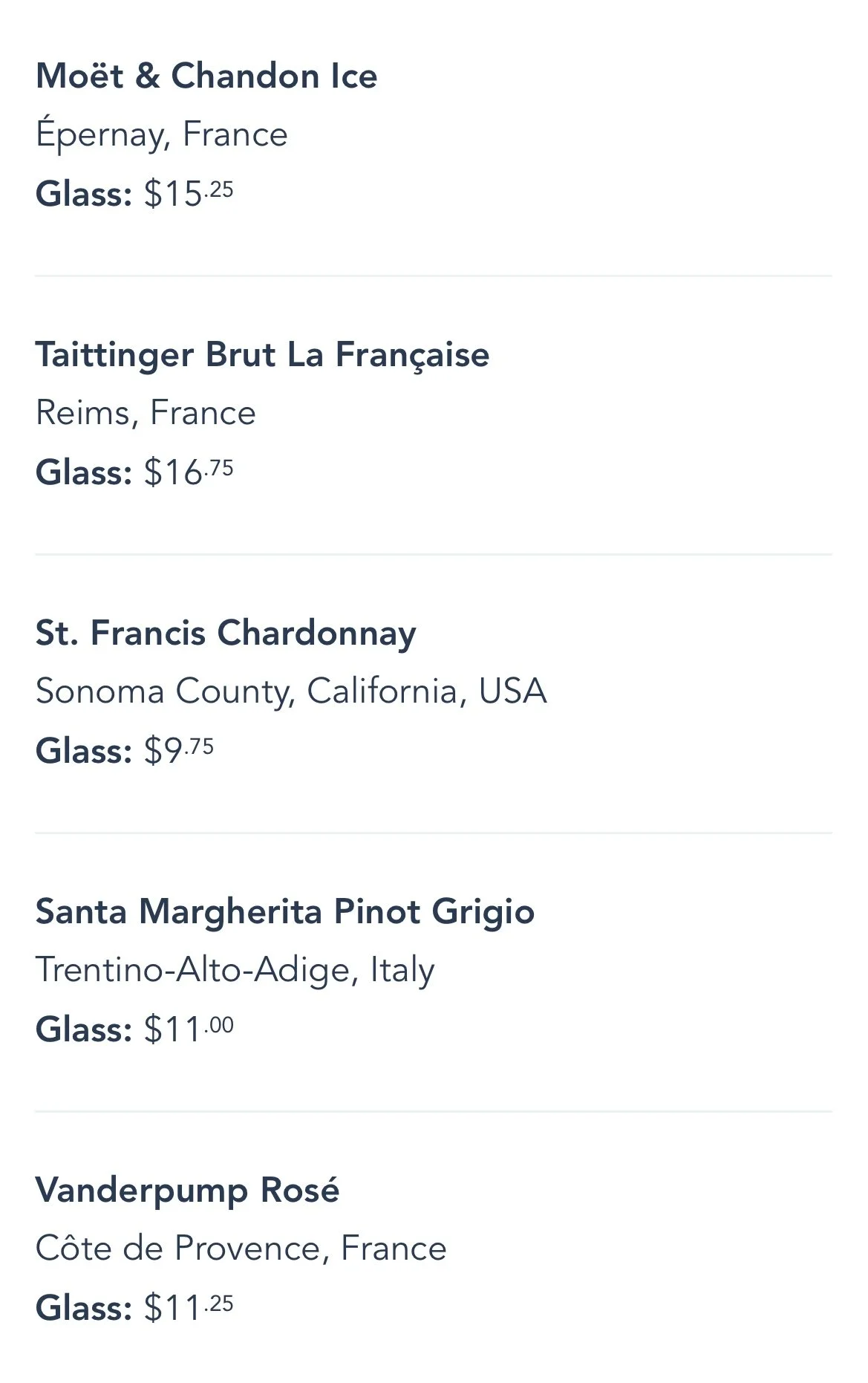Select the $11.00 glass price
This screenshot has width=868, height=1383.
(189, 1029)
